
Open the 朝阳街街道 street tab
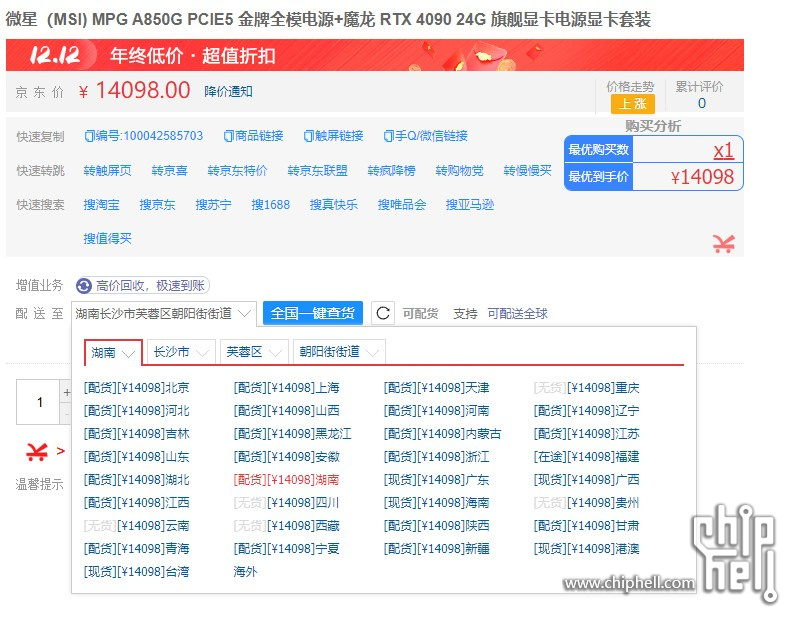point(339,352)
